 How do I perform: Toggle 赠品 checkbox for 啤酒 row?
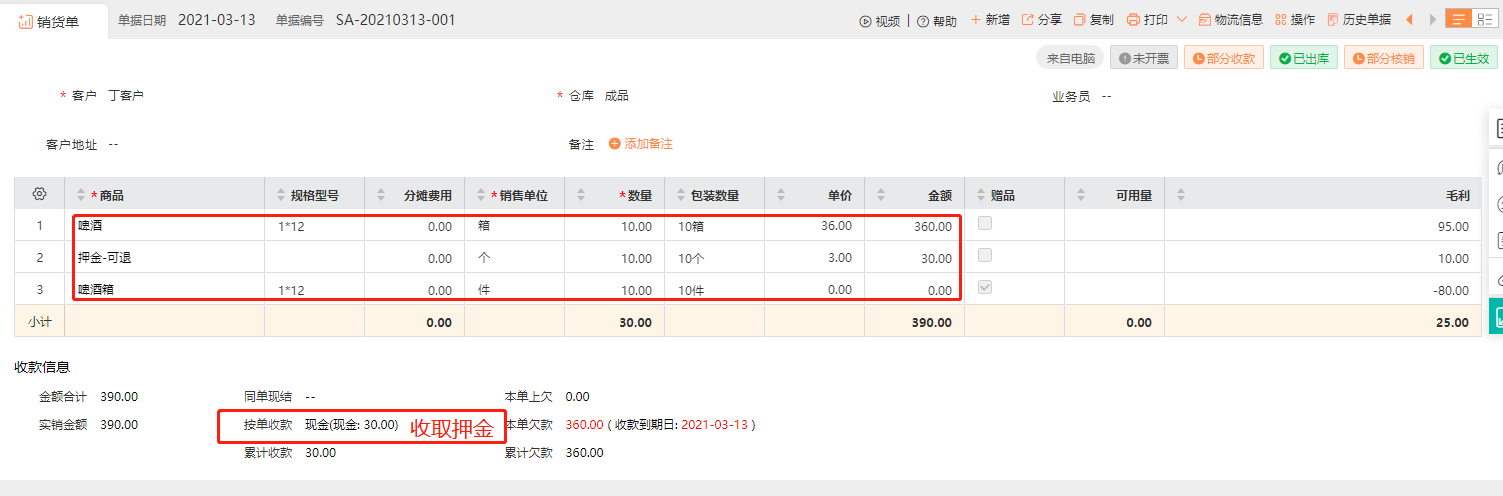pos(985,224)
